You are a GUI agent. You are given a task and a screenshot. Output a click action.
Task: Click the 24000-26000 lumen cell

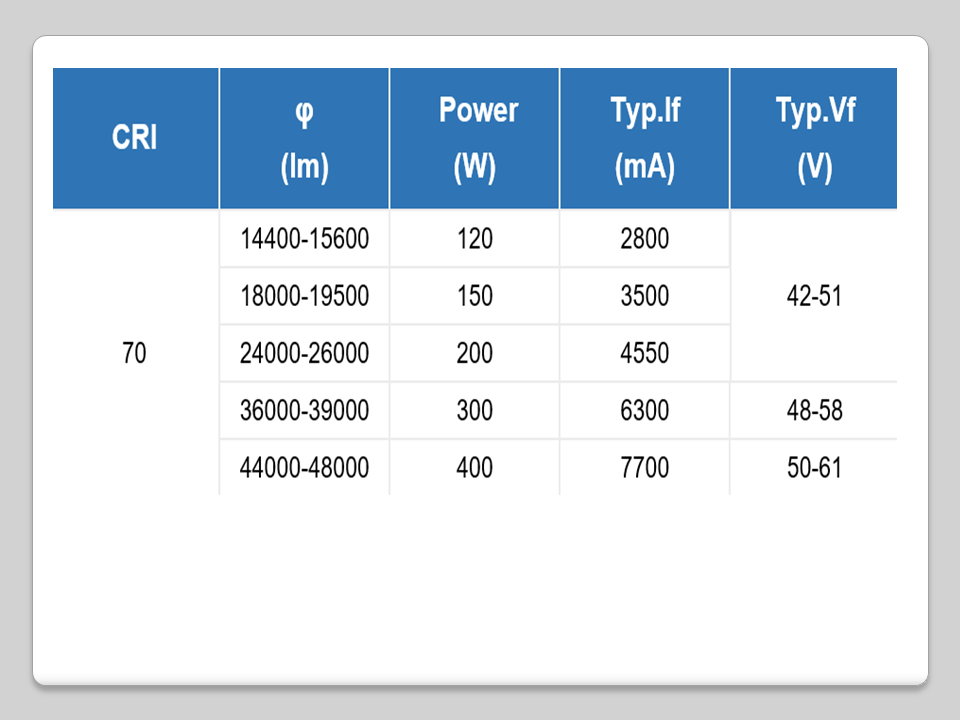304,353
